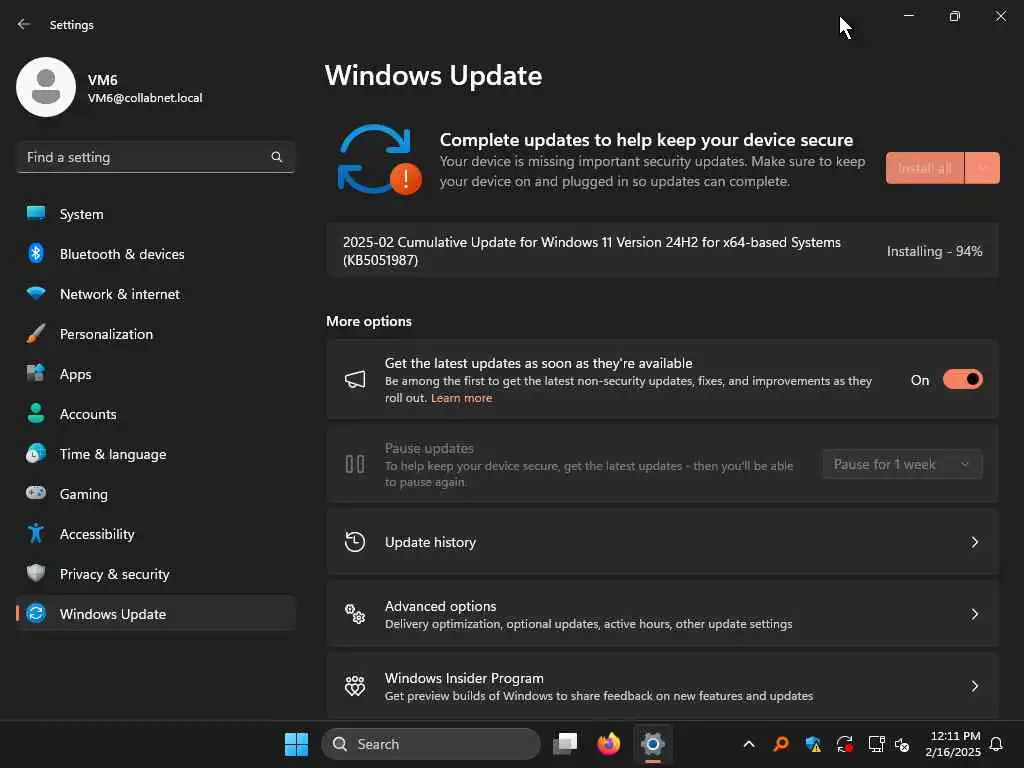Open Task View on the taskbar
The height and width of the screenshot is (768, 1024).
[565, 744]
